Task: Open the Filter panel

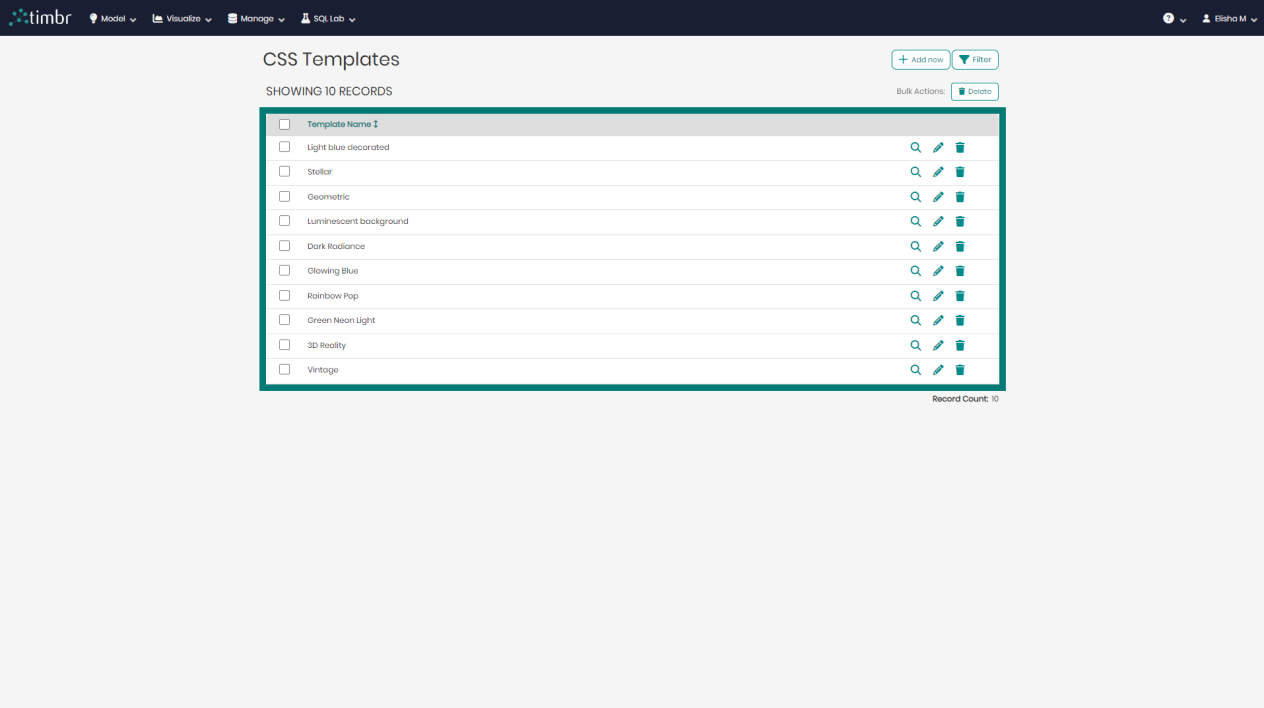Action: tap(974, 59)
